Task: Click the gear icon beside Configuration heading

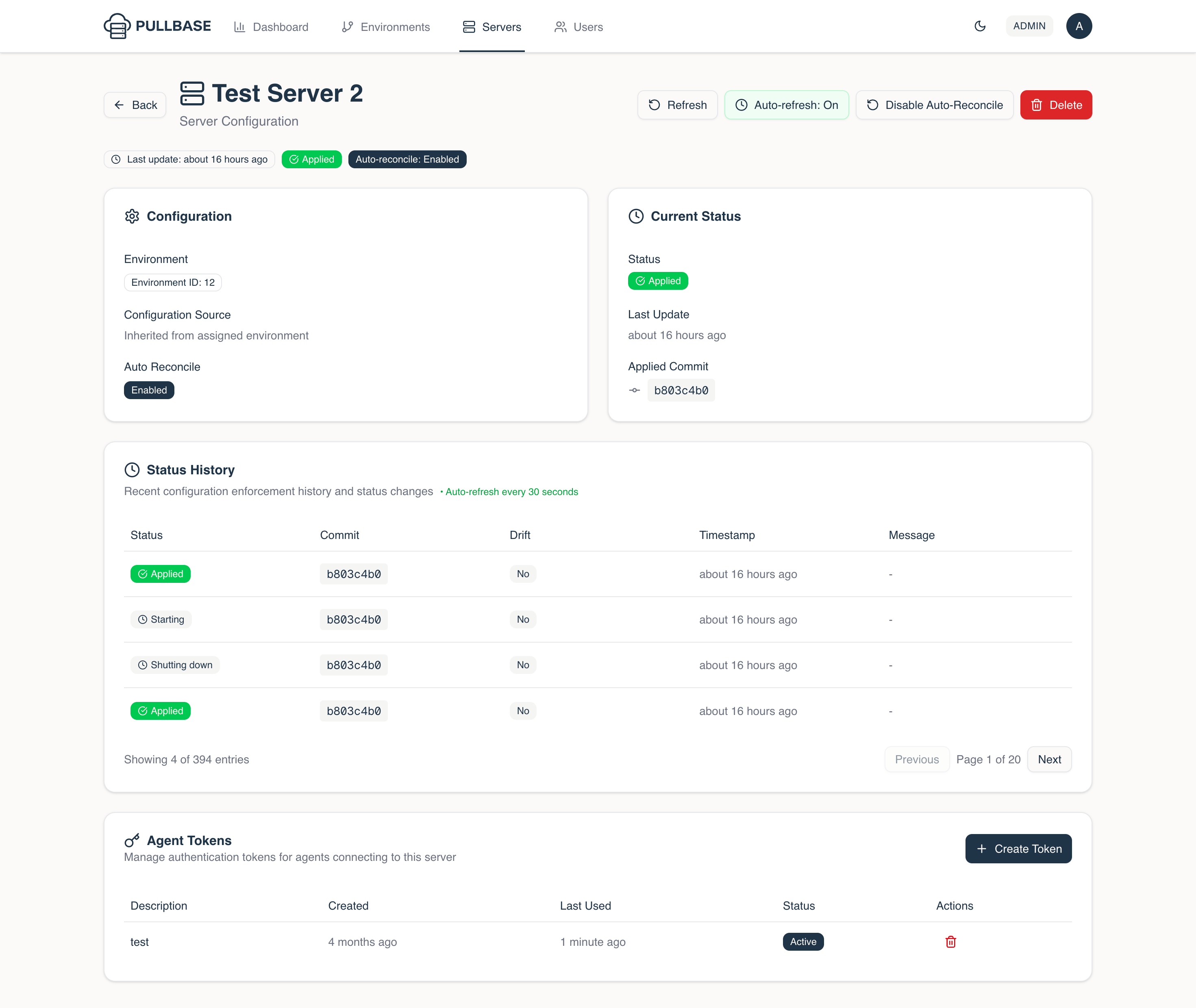Action: click(132, 216)
